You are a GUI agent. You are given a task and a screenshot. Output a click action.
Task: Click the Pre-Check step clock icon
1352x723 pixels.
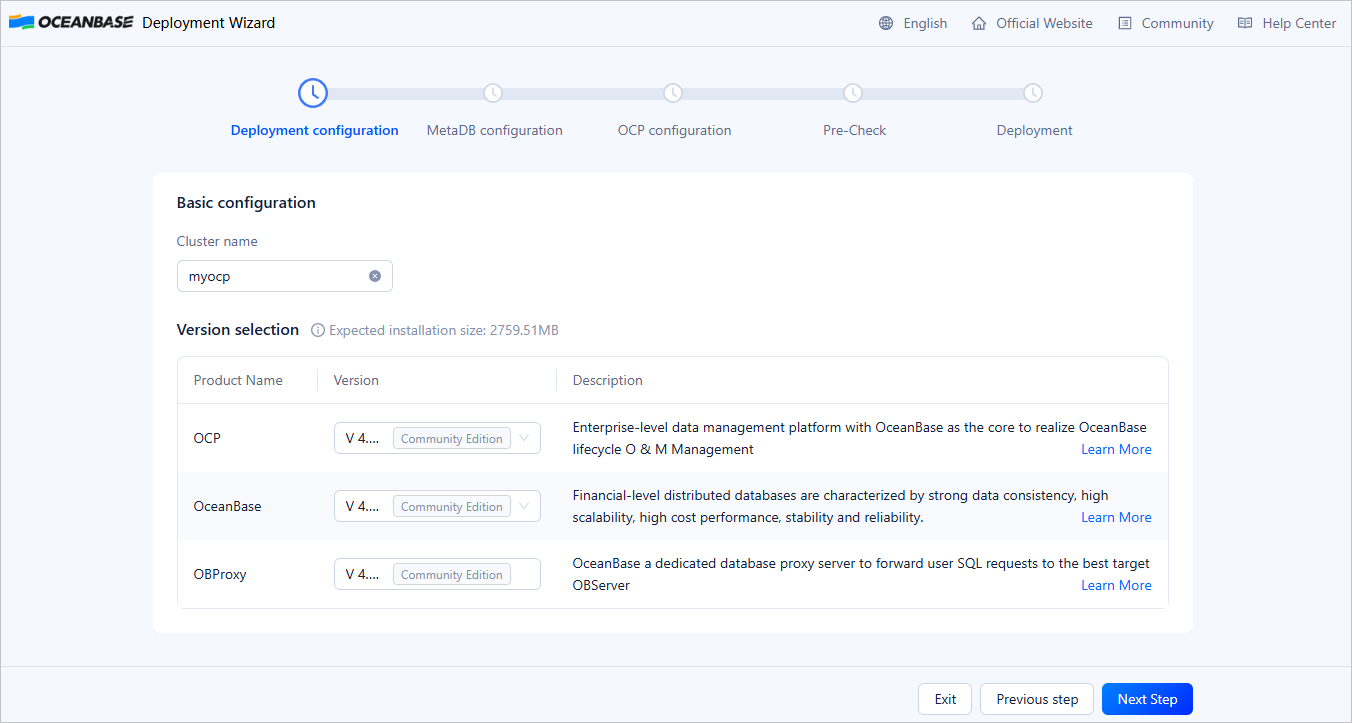(853, 92)
